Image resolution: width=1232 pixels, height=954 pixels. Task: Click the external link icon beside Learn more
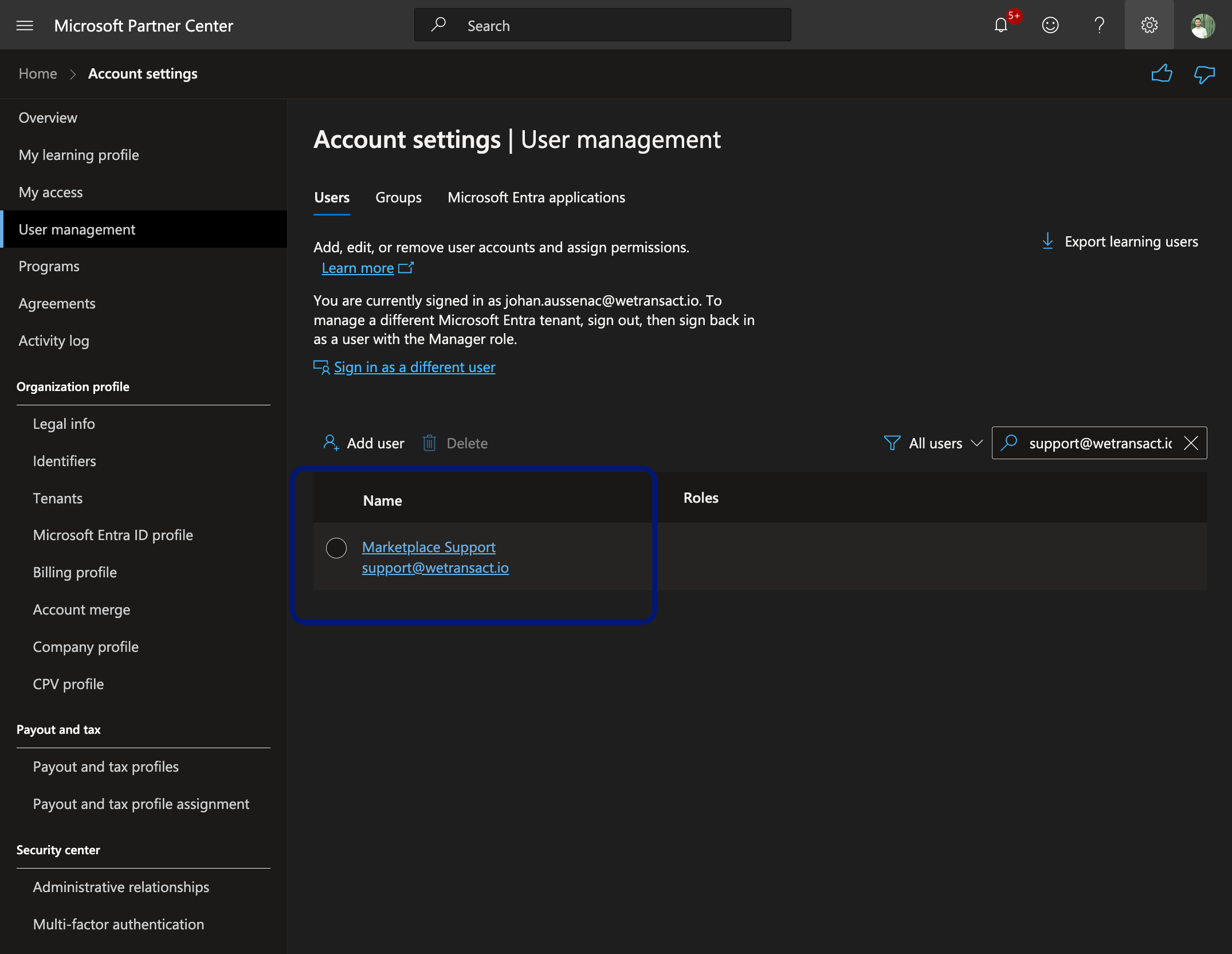coord(406,268)
